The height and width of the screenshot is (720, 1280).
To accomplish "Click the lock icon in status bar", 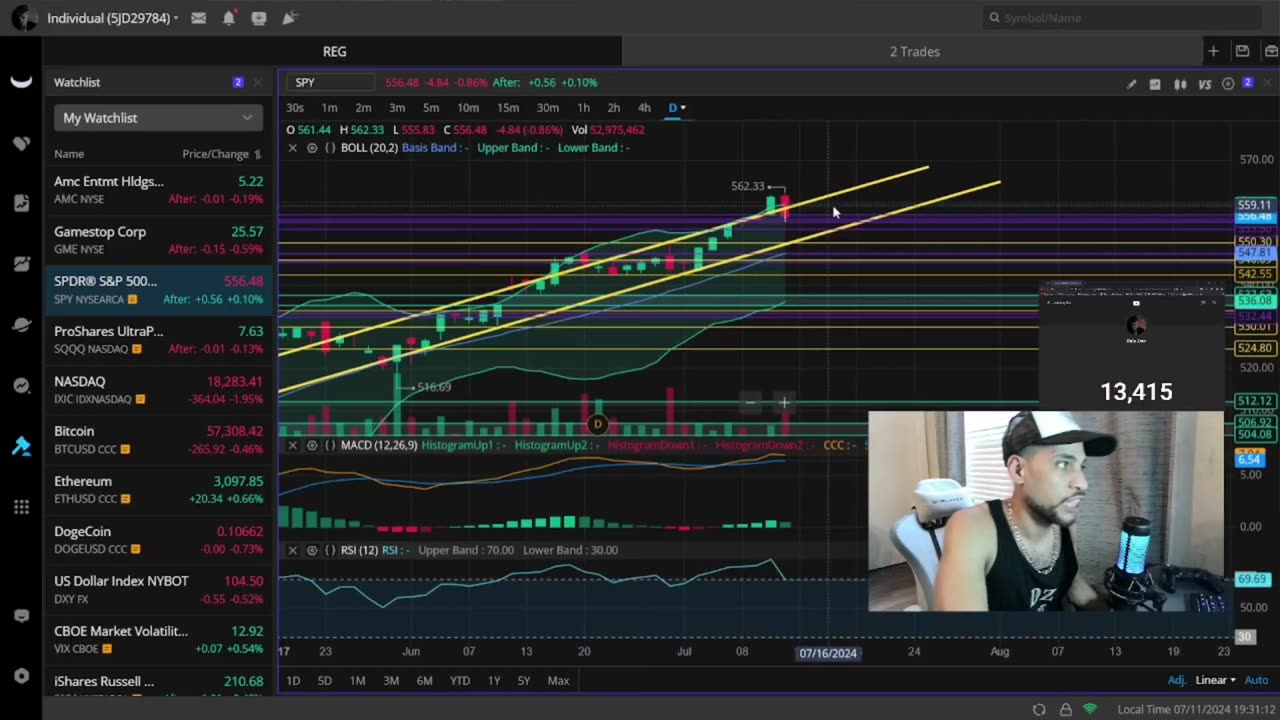I will [1065, 709].
